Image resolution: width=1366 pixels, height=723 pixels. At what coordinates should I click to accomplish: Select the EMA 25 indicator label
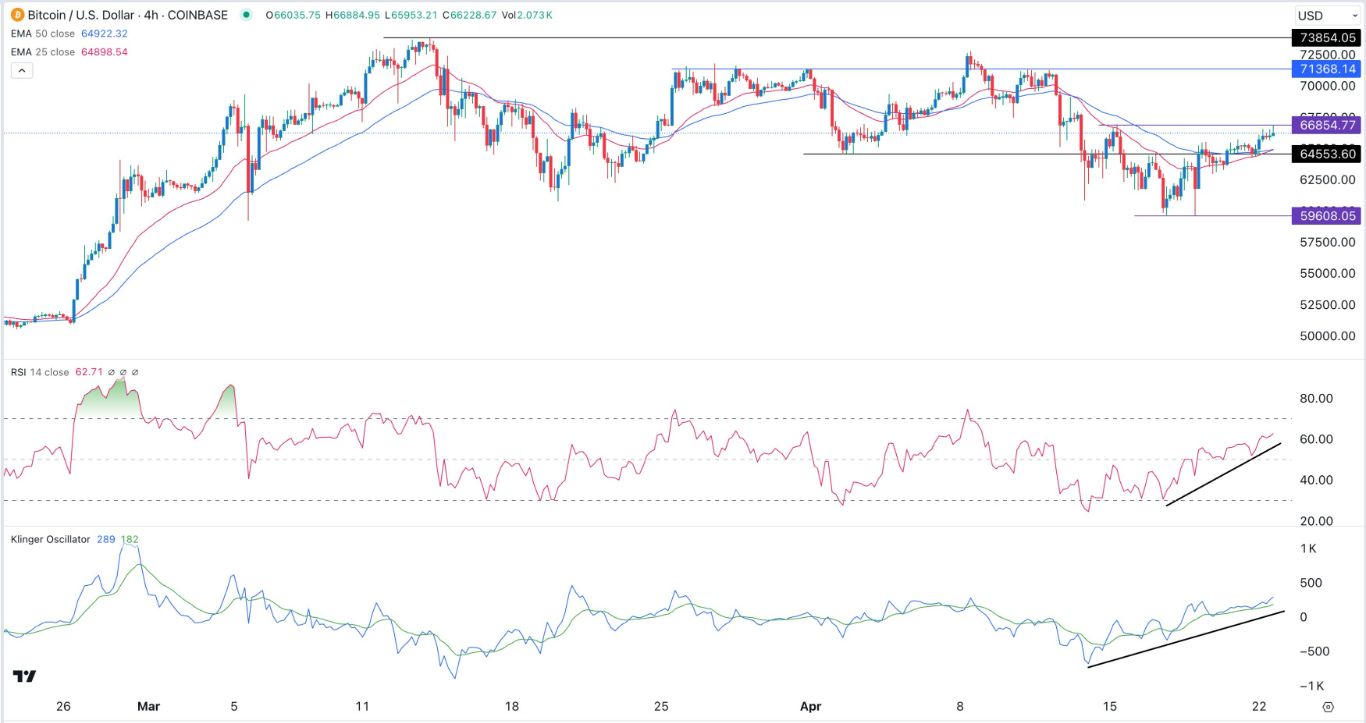tap(42, 51)
